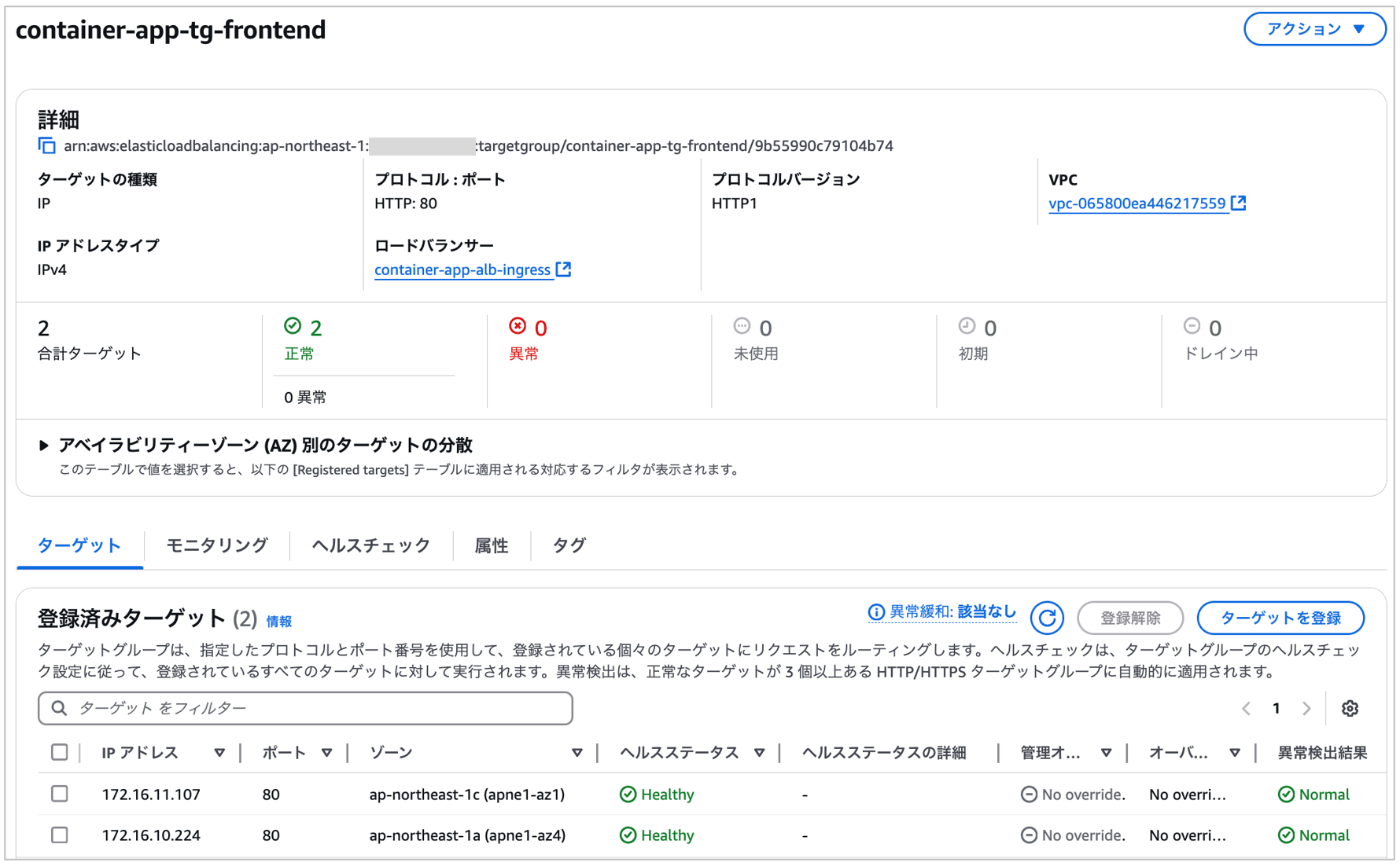The height and width of the screenshot is (866, 1400).
Task: Click the ターゲットを登録 button
Action: [x=1281, y=618]
